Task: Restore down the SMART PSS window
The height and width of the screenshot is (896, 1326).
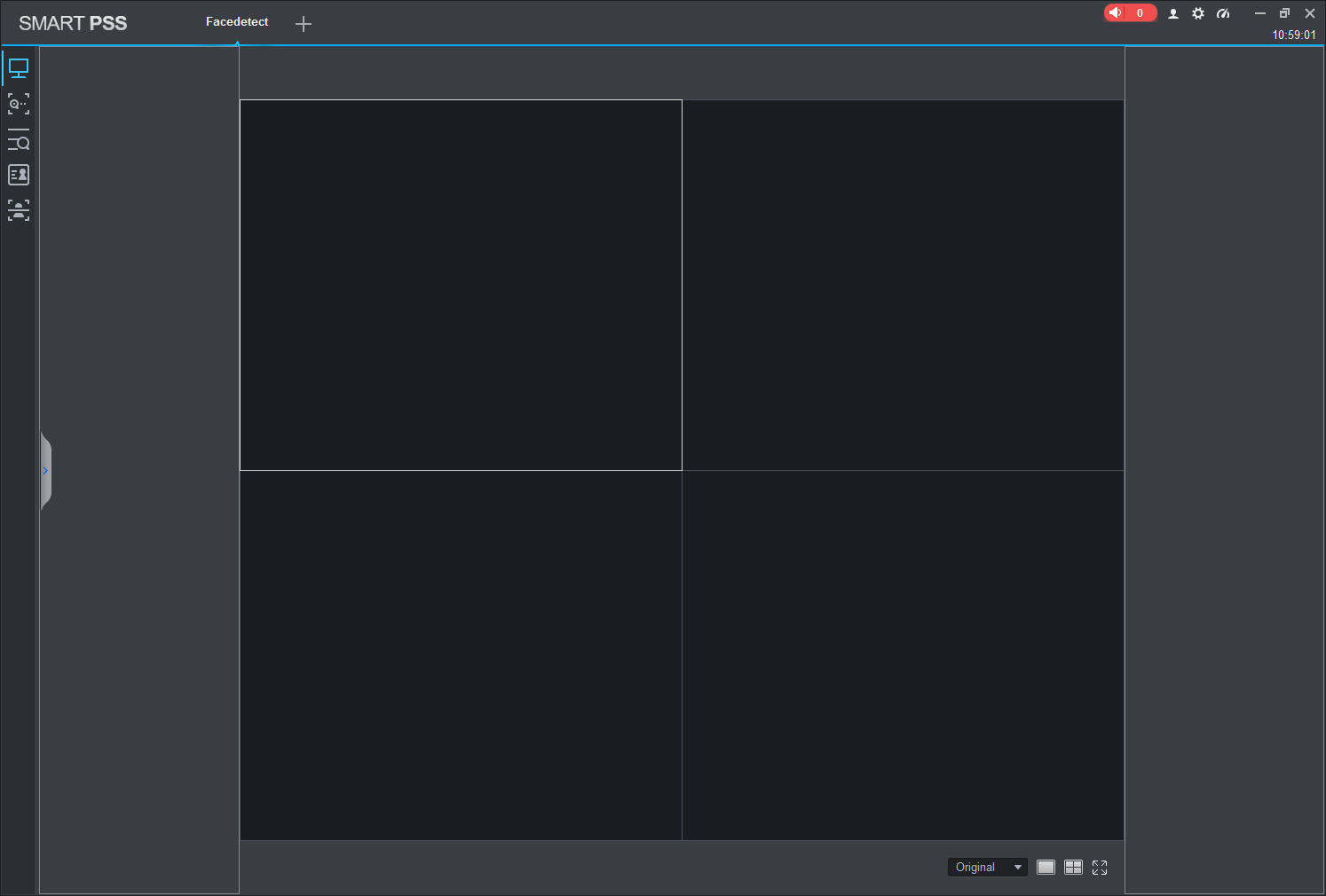Action: coord(1284,13)
